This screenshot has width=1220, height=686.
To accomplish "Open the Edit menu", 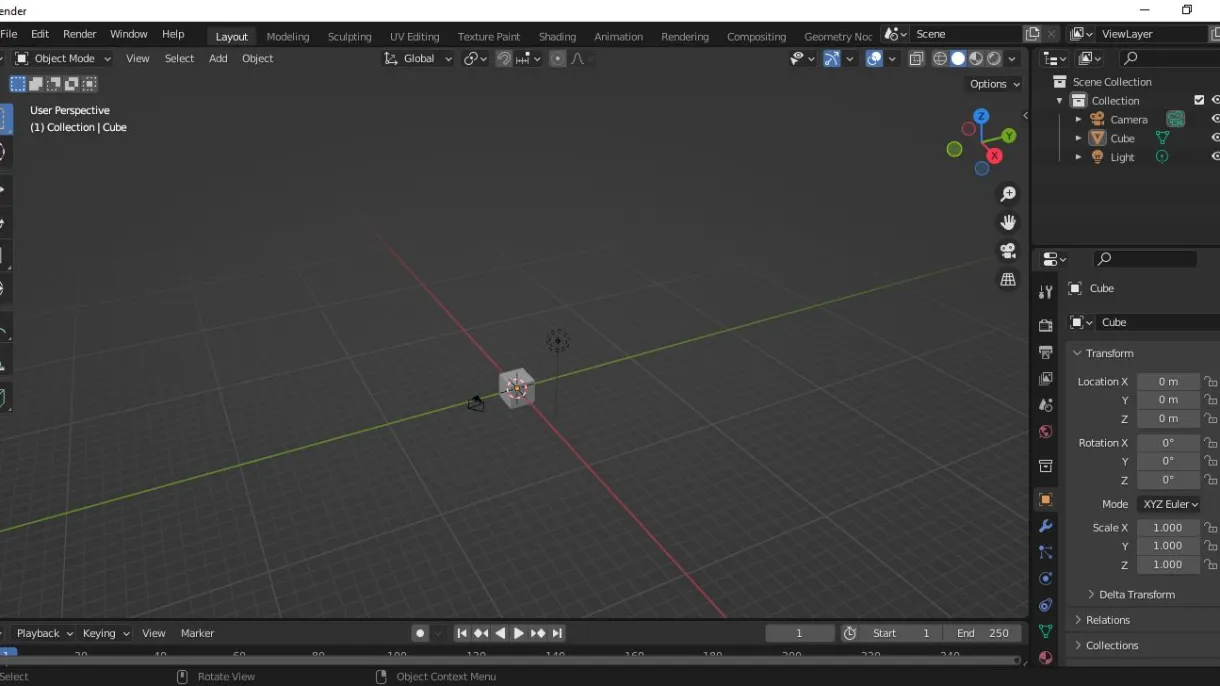I will [x=40, y=34].
